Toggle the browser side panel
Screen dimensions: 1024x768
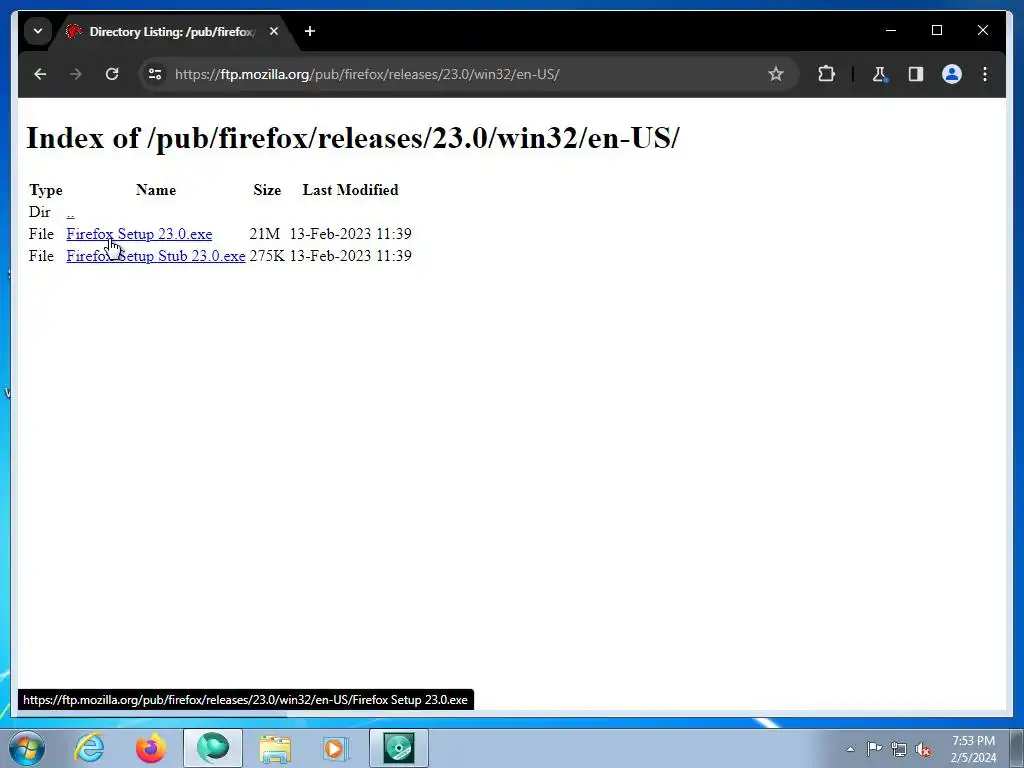pos(916,74)
